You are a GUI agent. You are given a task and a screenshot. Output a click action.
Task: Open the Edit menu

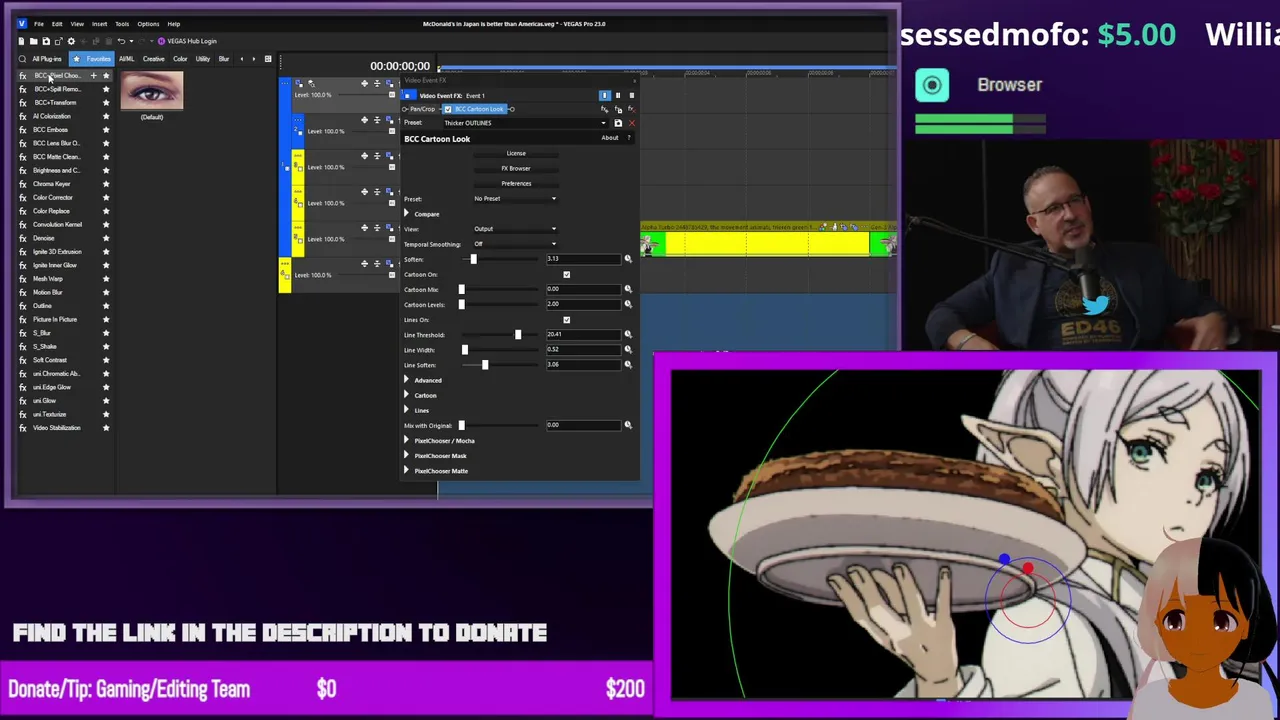(57, 24)
